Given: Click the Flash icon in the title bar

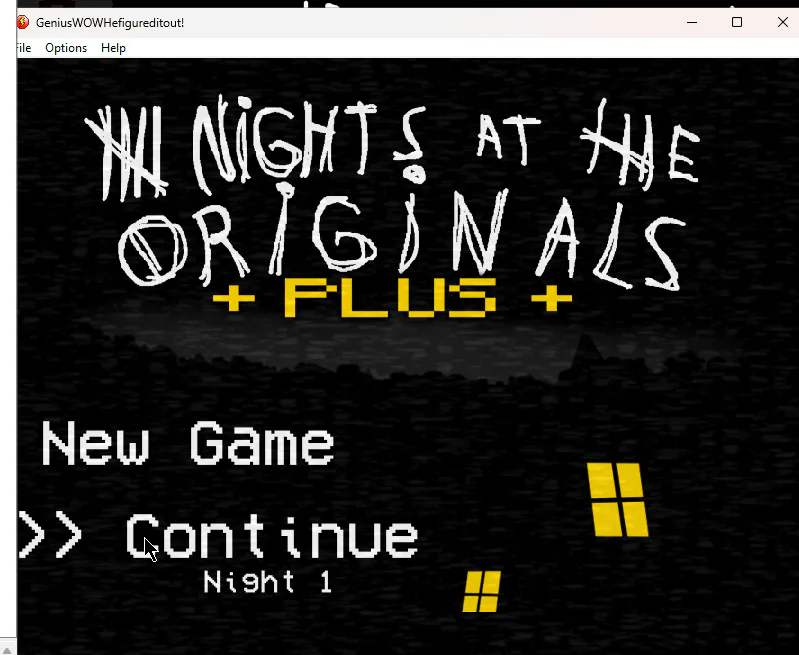Looking at the screenshot, I should pyautogui.click(x=22, y=22).
